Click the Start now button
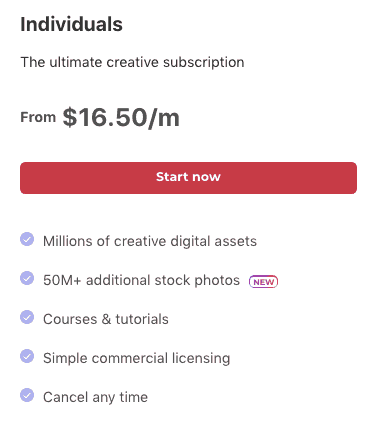 coord(188,178)
